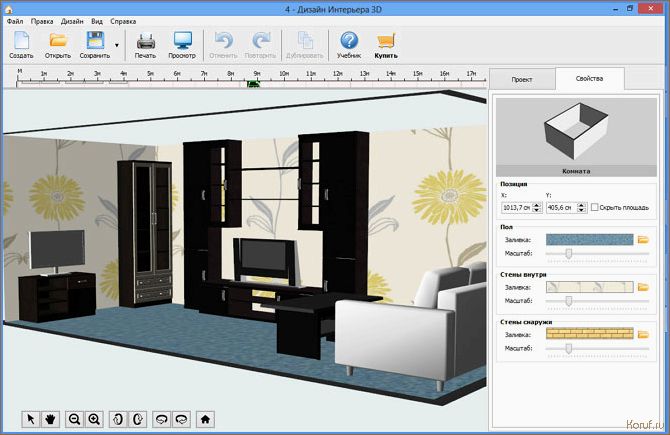
Task: Expand the Сохранить dropdown arrow
Action: click(117, 45)
